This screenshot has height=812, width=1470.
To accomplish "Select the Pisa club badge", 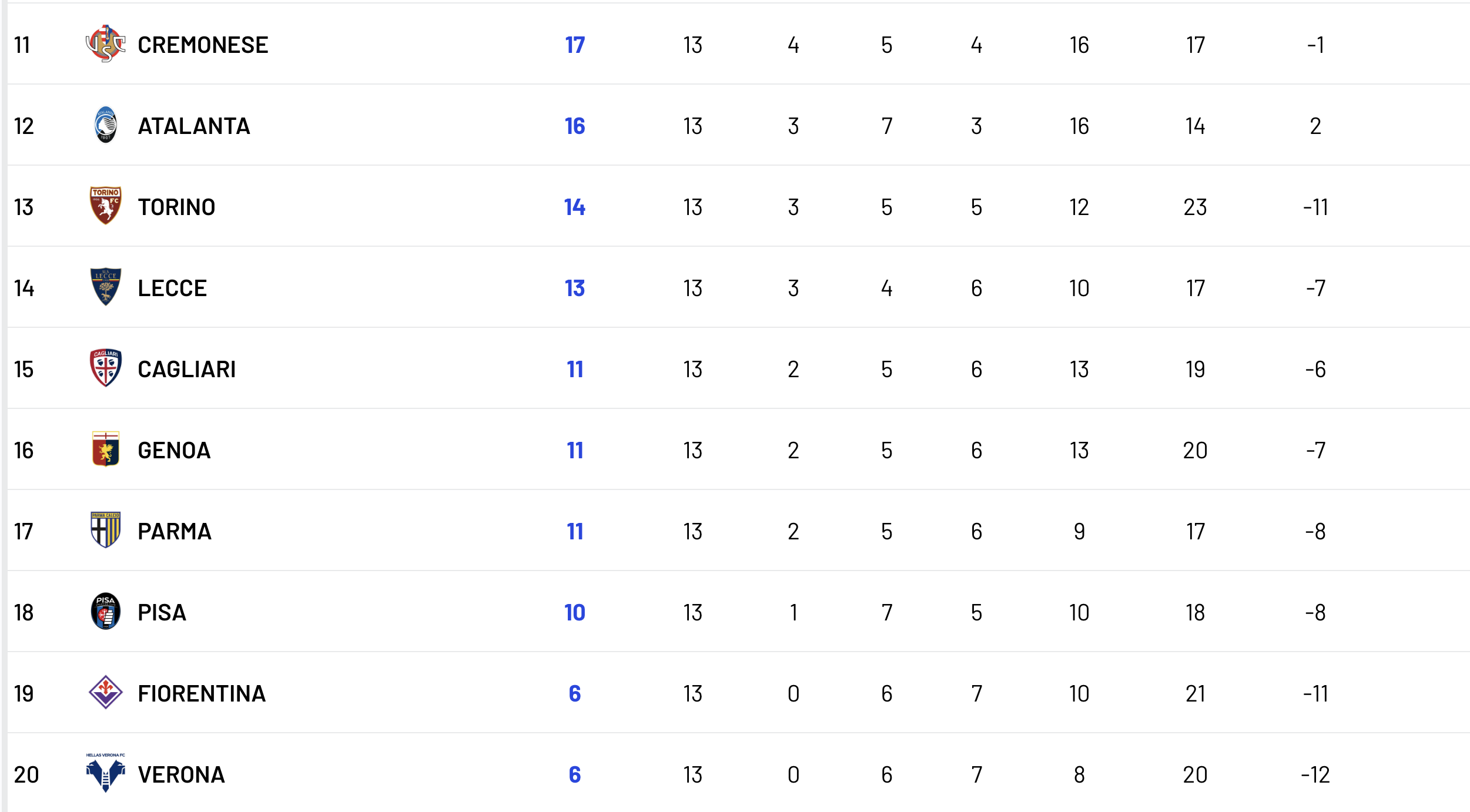I will (106, 612).
